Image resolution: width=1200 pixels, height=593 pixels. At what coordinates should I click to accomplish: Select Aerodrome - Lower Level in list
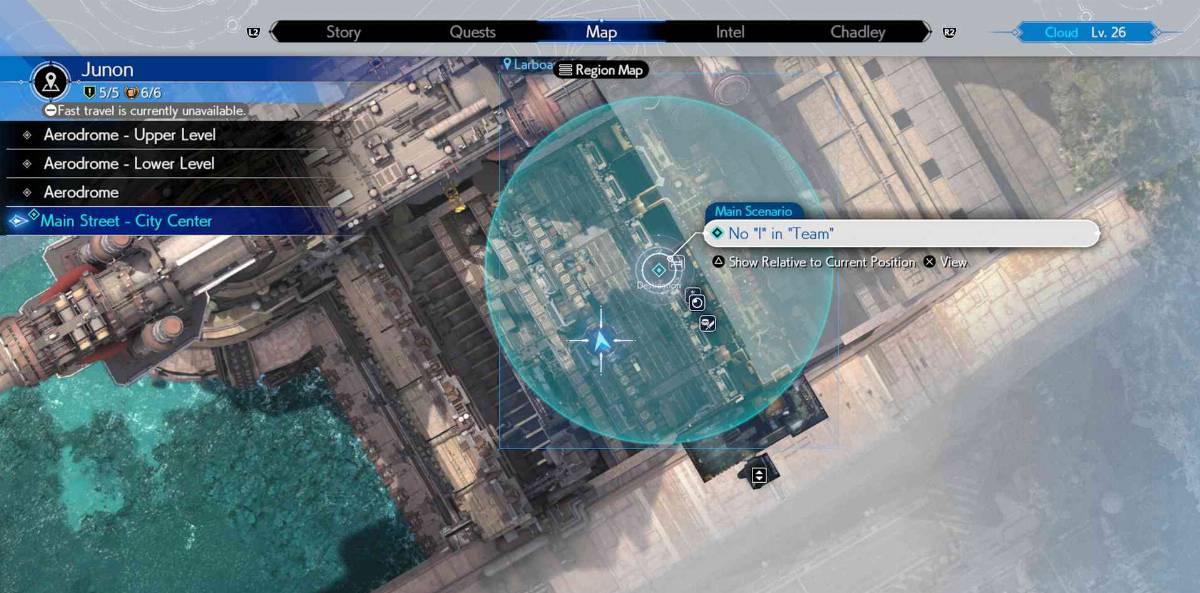[129, 163]
